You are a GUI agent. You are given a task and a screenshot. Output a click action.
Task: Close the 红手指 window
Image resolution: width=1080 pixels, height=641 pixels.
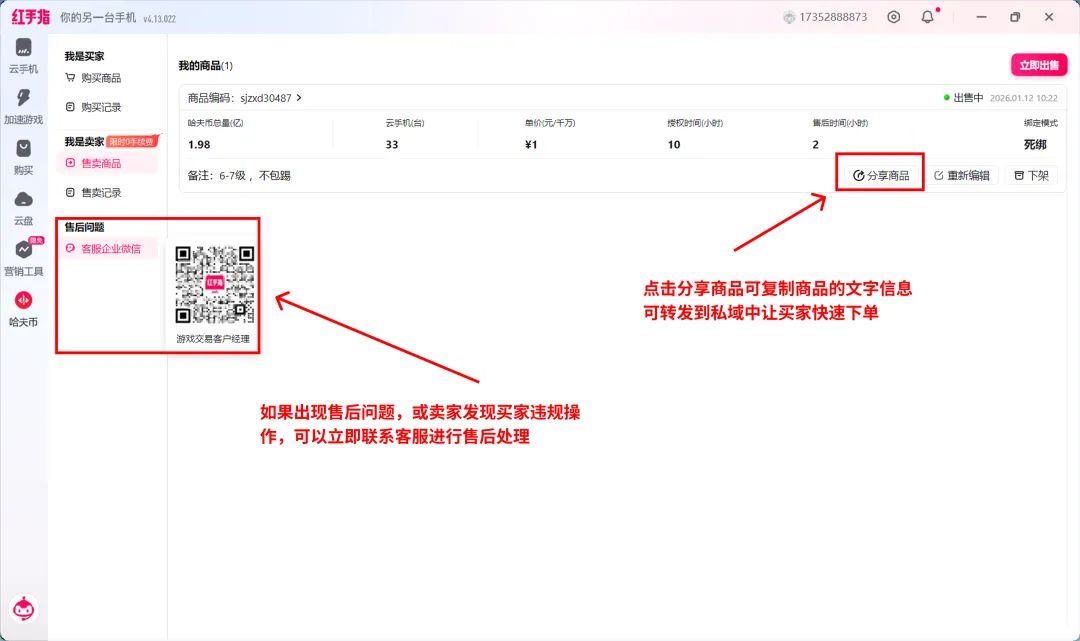coord(1049,17)
